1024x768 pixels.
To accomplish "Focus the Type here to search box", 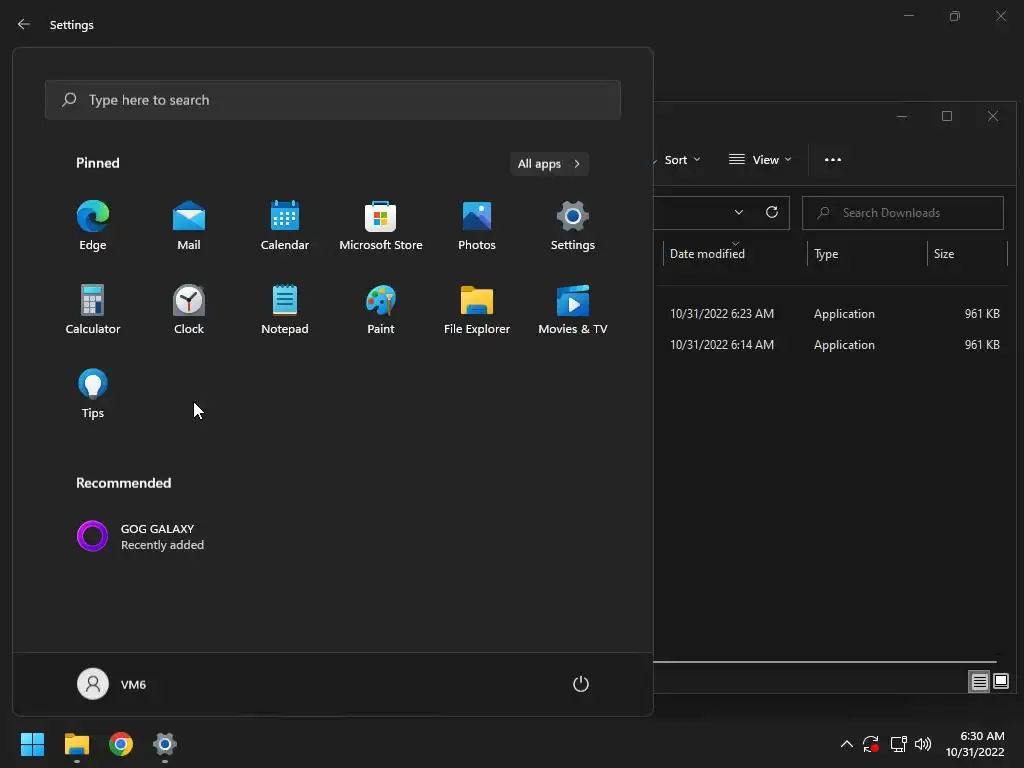I will pos(332,100).
